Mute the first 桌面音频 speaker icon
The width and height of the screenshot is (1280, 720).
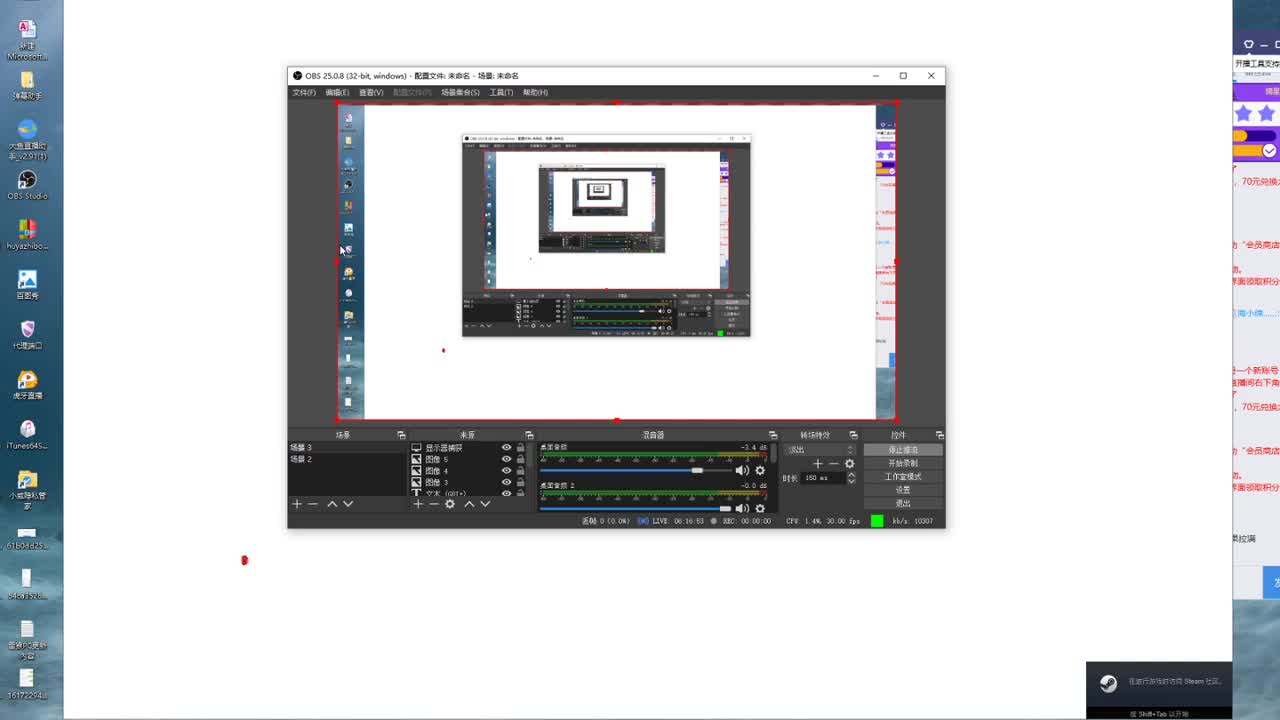tap(742, 470)
